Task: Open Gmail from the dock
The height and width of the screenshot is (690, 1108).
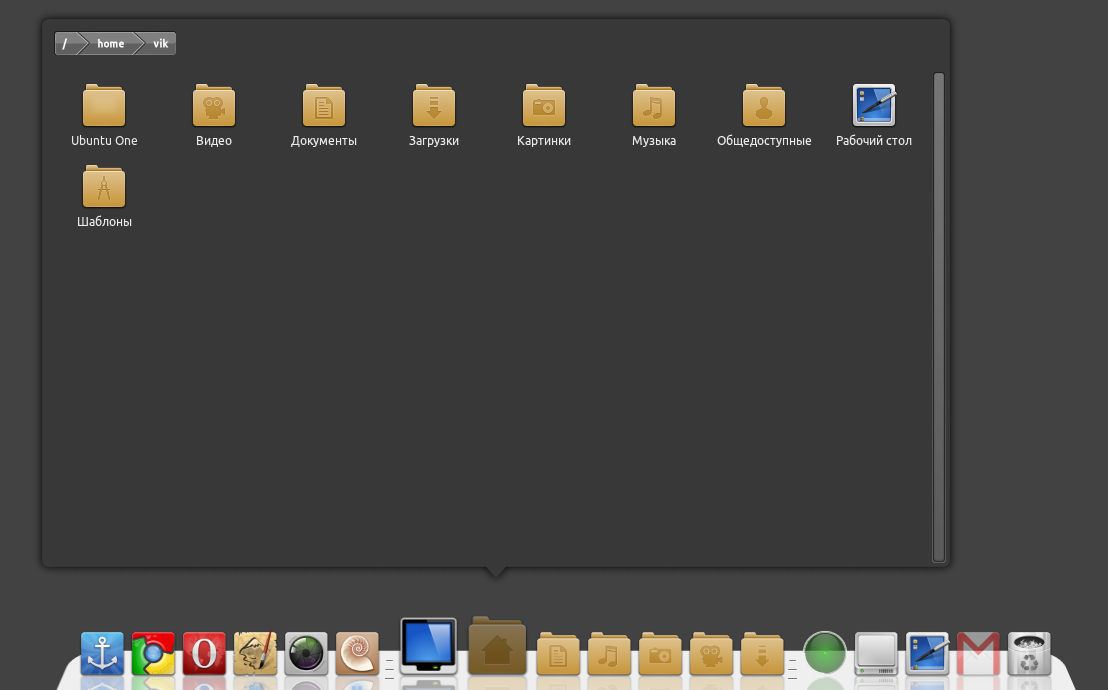Action: point(978,653)
